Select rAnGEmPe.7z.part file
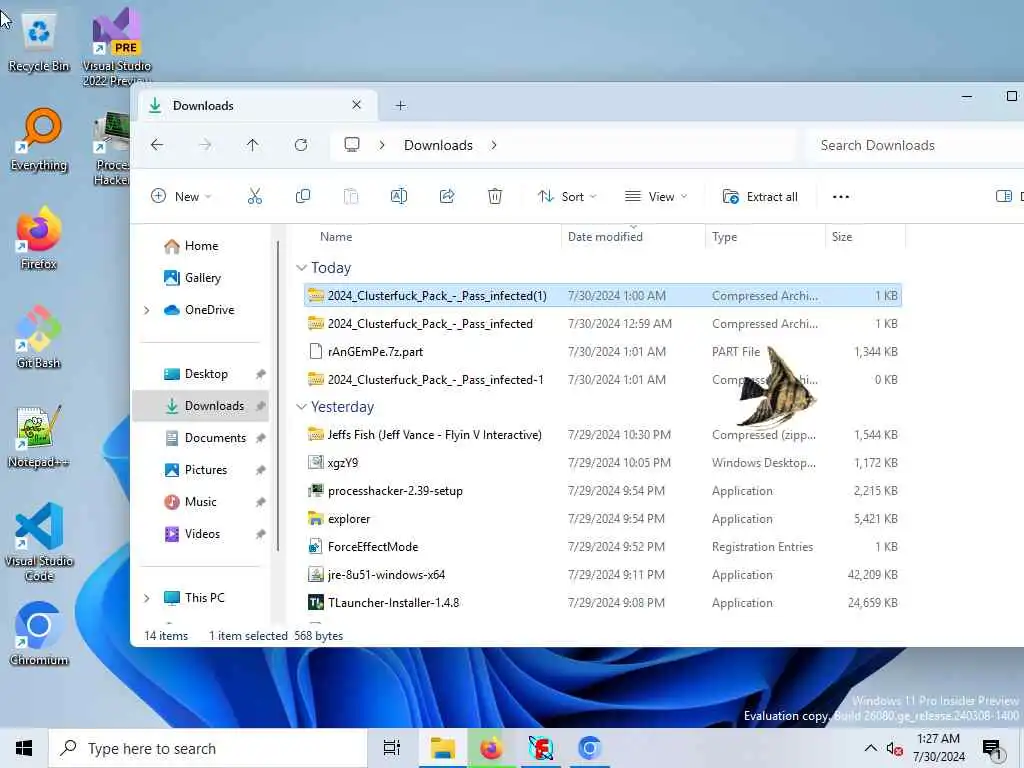Screen dimensions: 1024x768 pyautogui.click(x=603, y=352)
